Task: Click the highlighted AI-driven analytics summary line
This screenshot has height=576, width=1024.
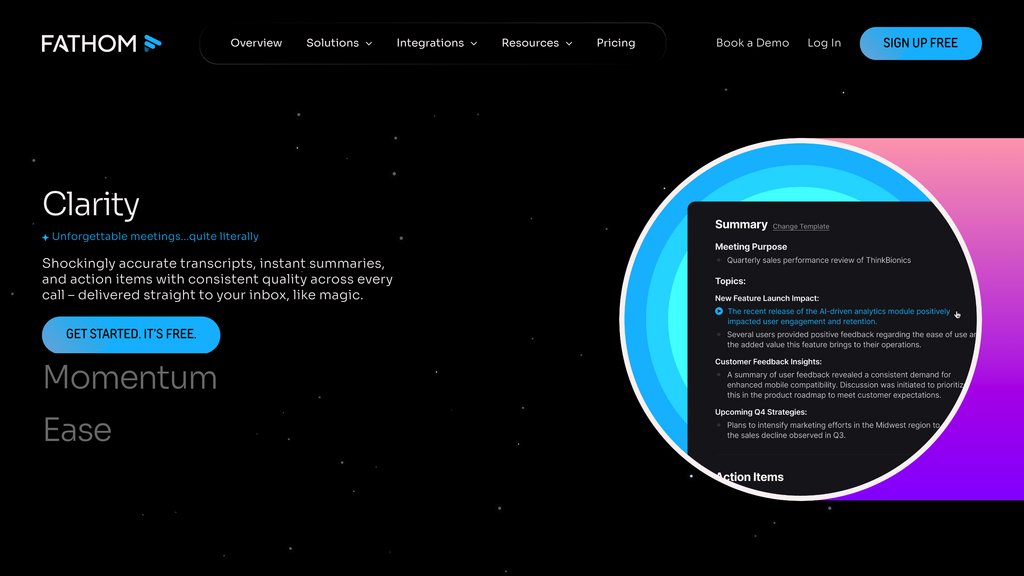Action: 838,317
